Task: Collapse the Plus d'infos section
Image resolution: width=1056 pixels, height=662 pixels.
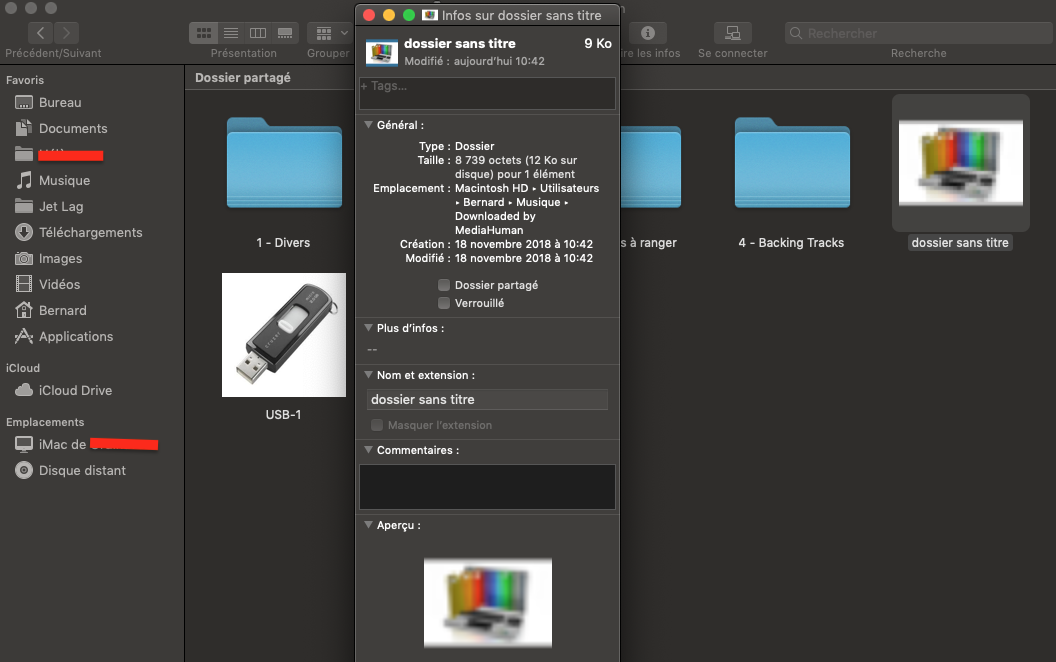Action: [368, 328]
